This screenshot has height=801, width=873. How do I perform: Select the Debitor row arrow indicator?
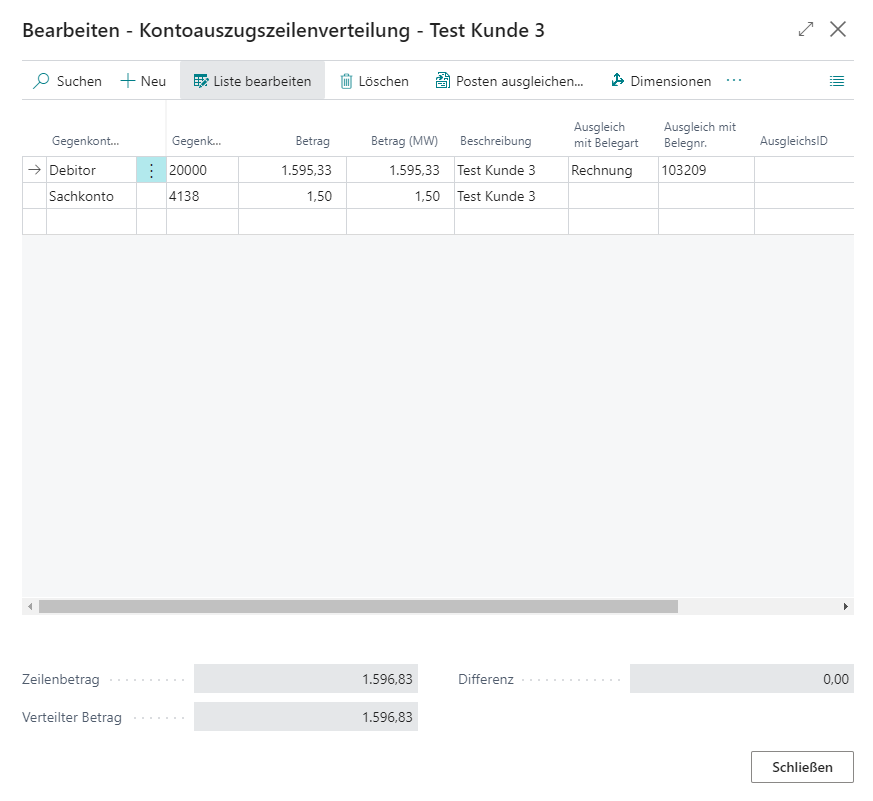point(35,170)
